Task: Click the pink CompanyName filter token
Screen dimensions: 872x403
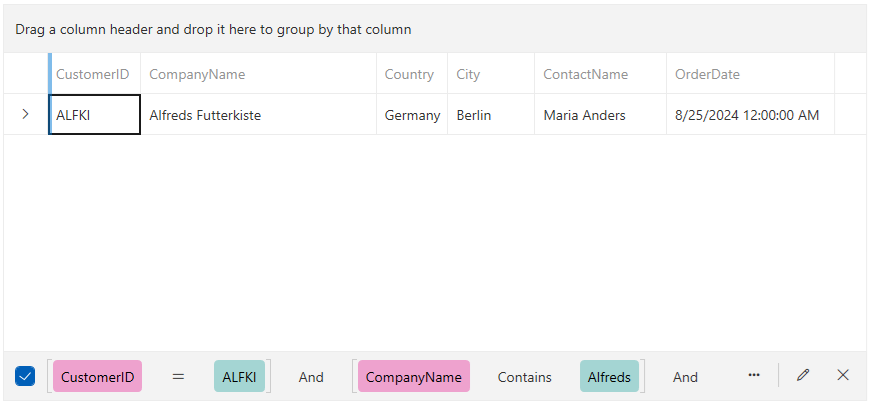Action: (413, 377)
